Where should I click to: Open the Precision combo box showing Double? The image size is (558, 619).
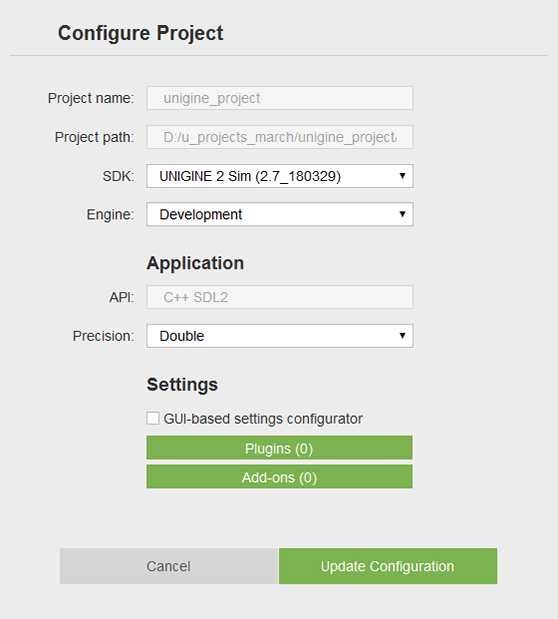coord(280,336)
